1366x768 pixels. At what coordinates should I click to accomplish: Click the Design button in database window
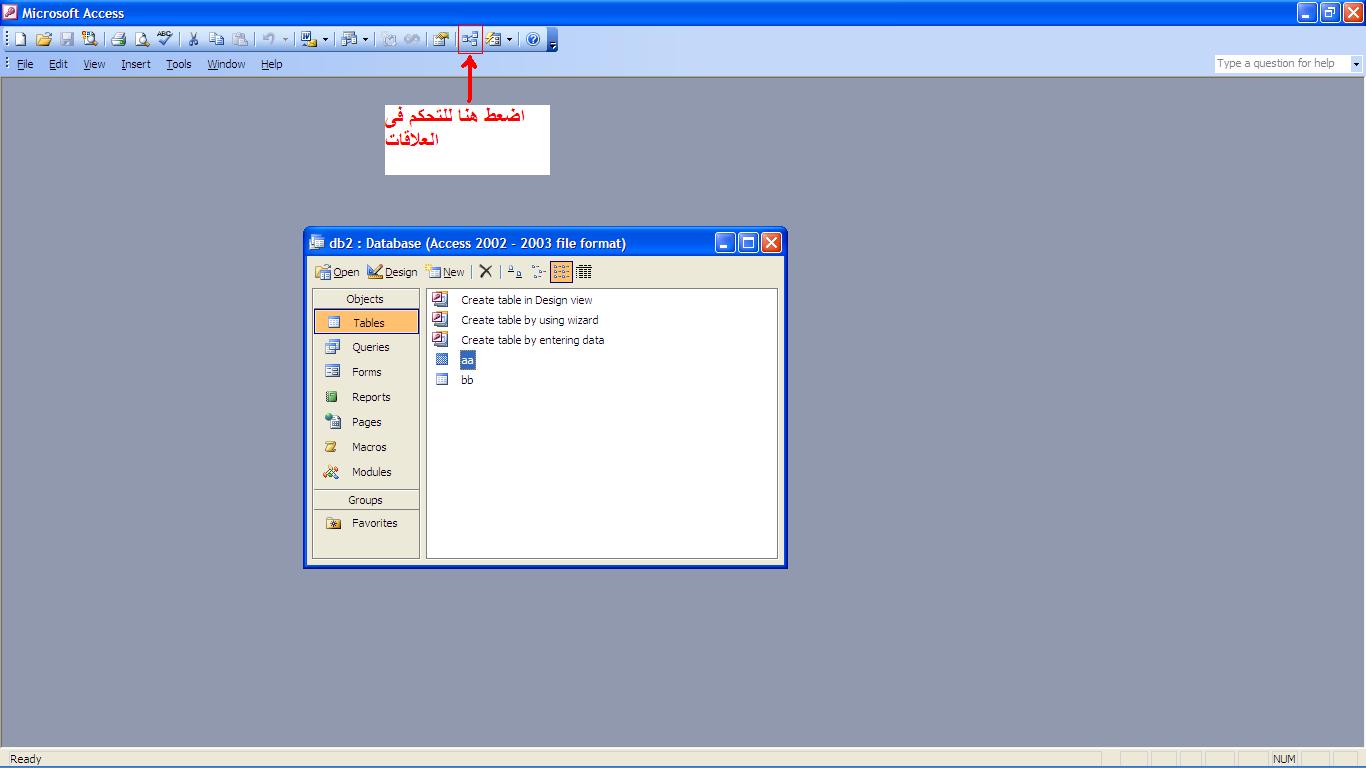click(x=392, y=271)
